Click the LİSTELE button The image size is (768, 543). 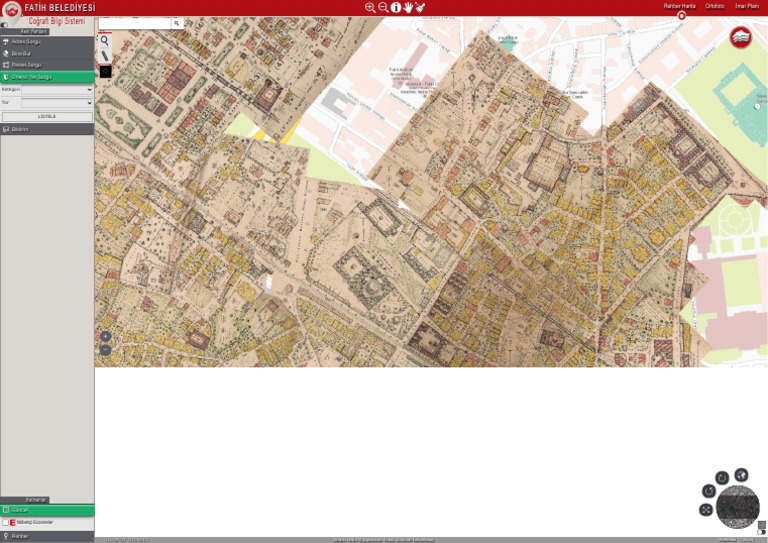click(47, 117)
